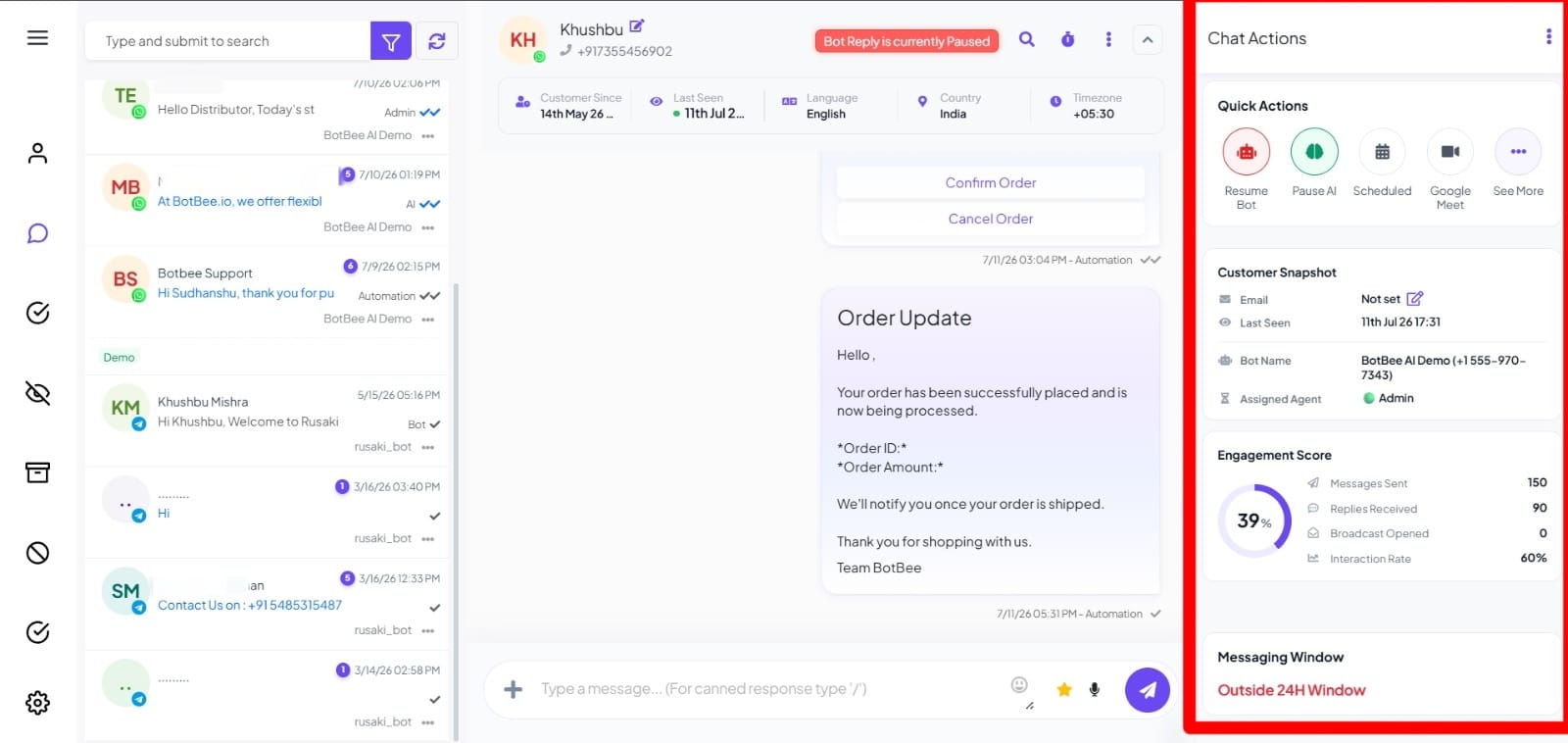Click Confirm Order button in message
This screenshot has width=1568, height=743.
tap(991, 182)
